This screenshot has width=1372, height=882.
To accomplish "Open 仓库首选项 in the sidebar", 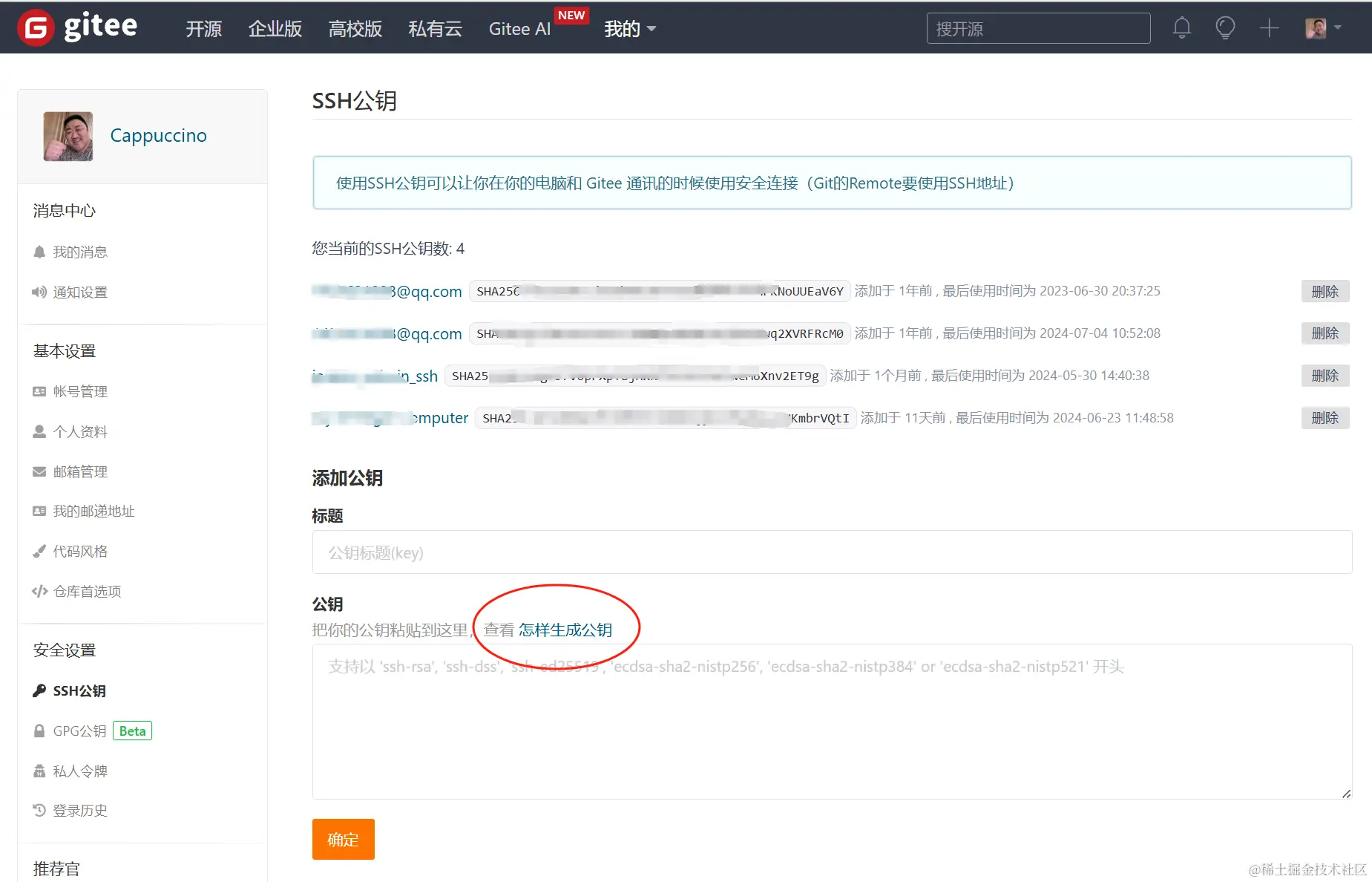I will [87, 591].
